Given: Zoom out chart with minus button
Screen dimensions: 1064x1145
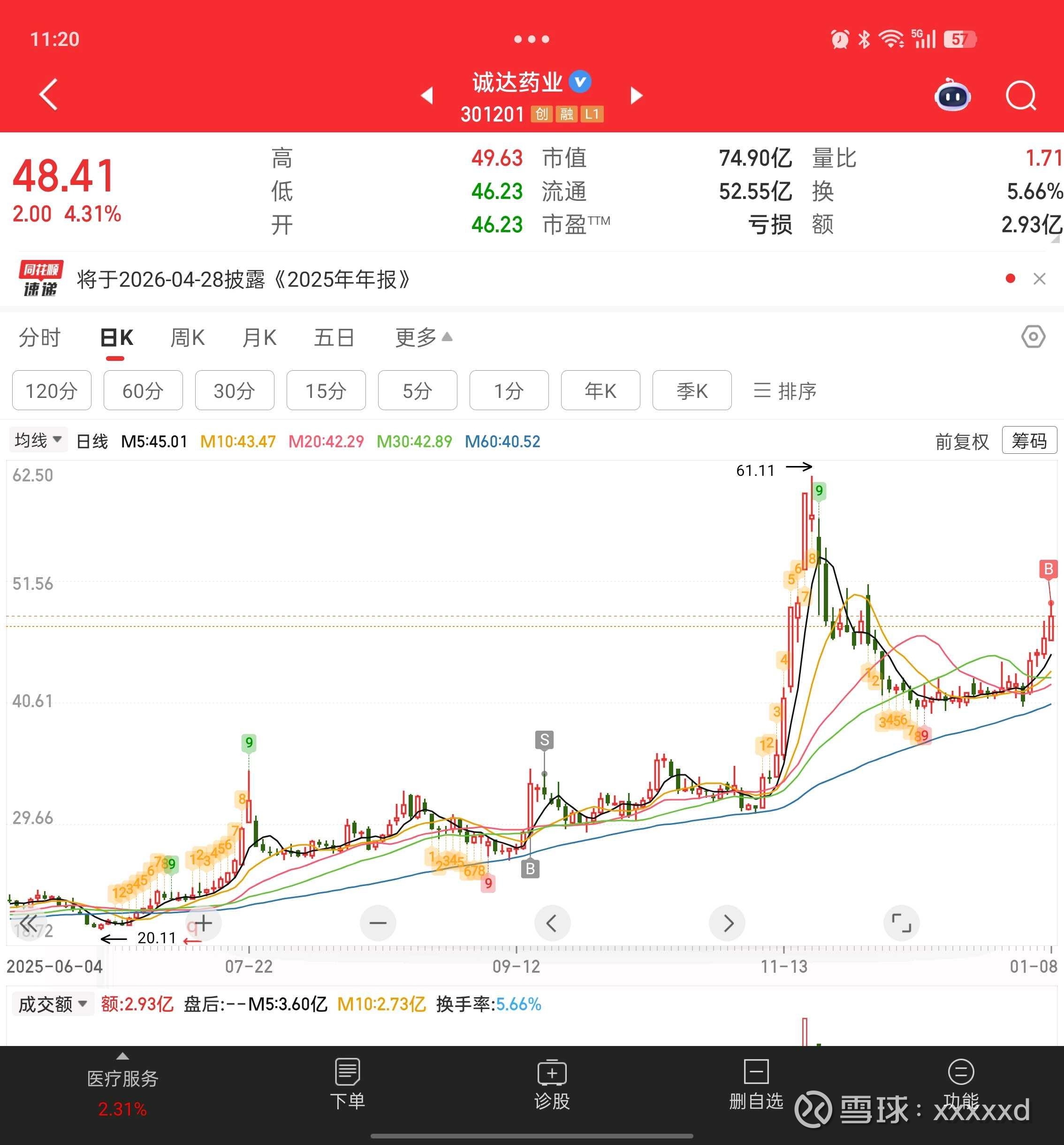Looking at the screenshot, I should coord(378,923).
